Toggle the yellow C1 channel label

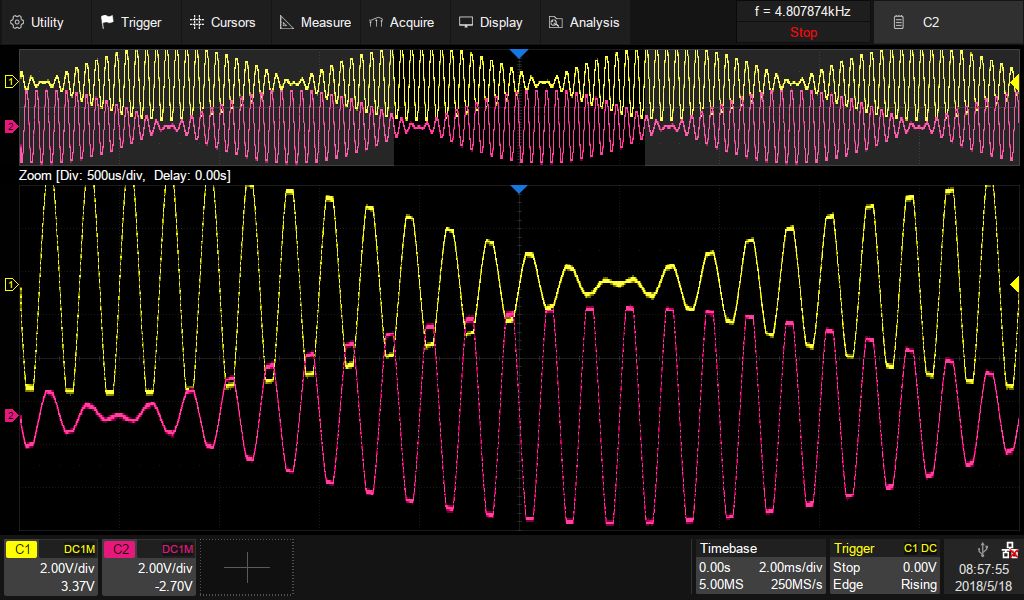[23, 549]
